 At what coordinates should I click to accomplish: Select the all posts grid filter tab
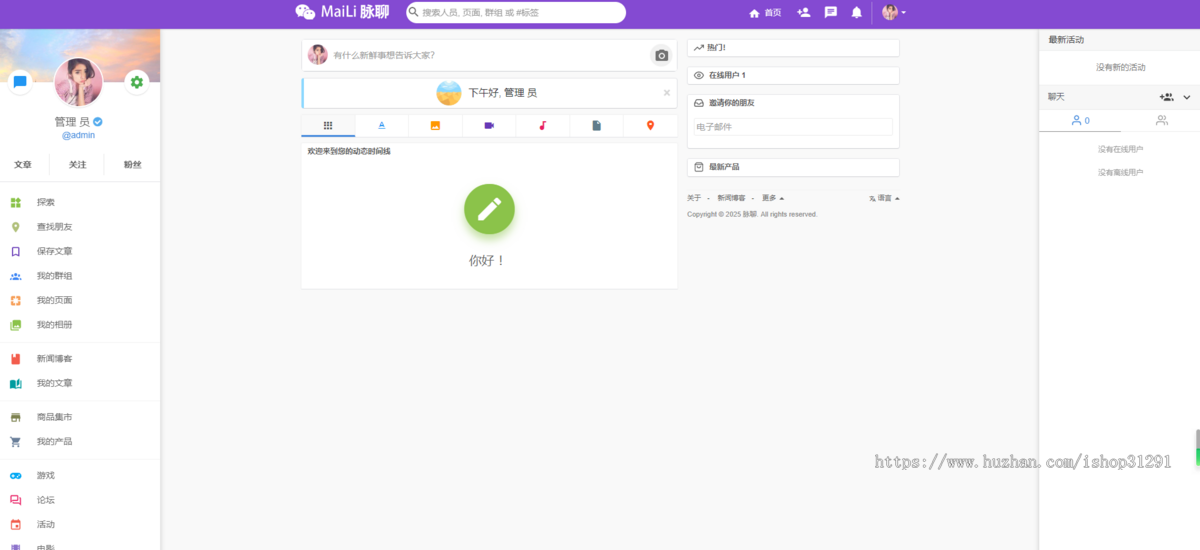click(x=328, y=125)
